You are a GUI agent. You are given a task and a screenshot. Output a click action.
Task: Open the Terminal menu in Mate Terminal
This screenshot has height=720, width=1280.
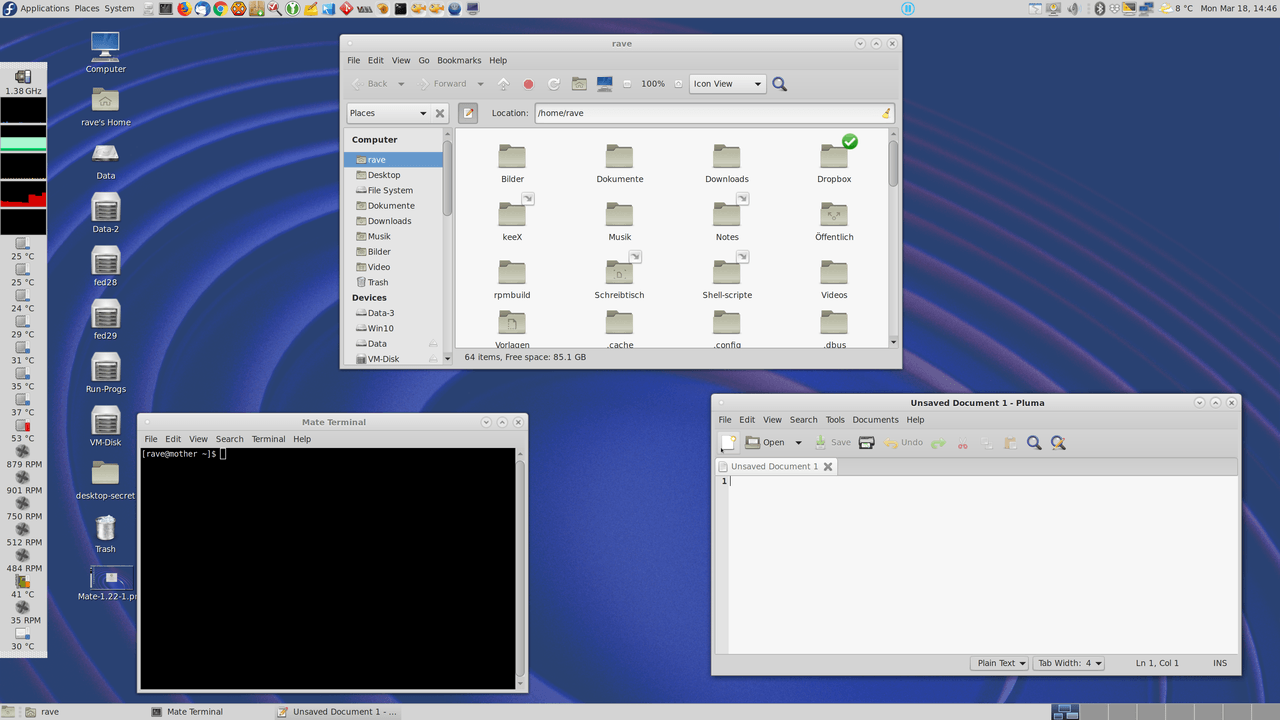(268, 439)
